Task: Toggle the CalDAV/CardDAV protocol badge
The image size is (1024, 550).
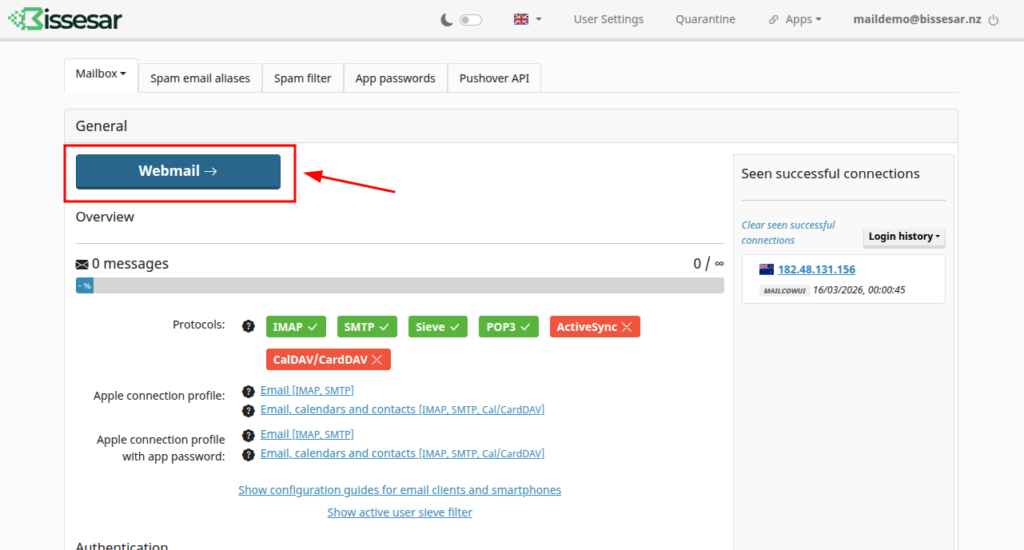Action: click(x=328, y=359)
